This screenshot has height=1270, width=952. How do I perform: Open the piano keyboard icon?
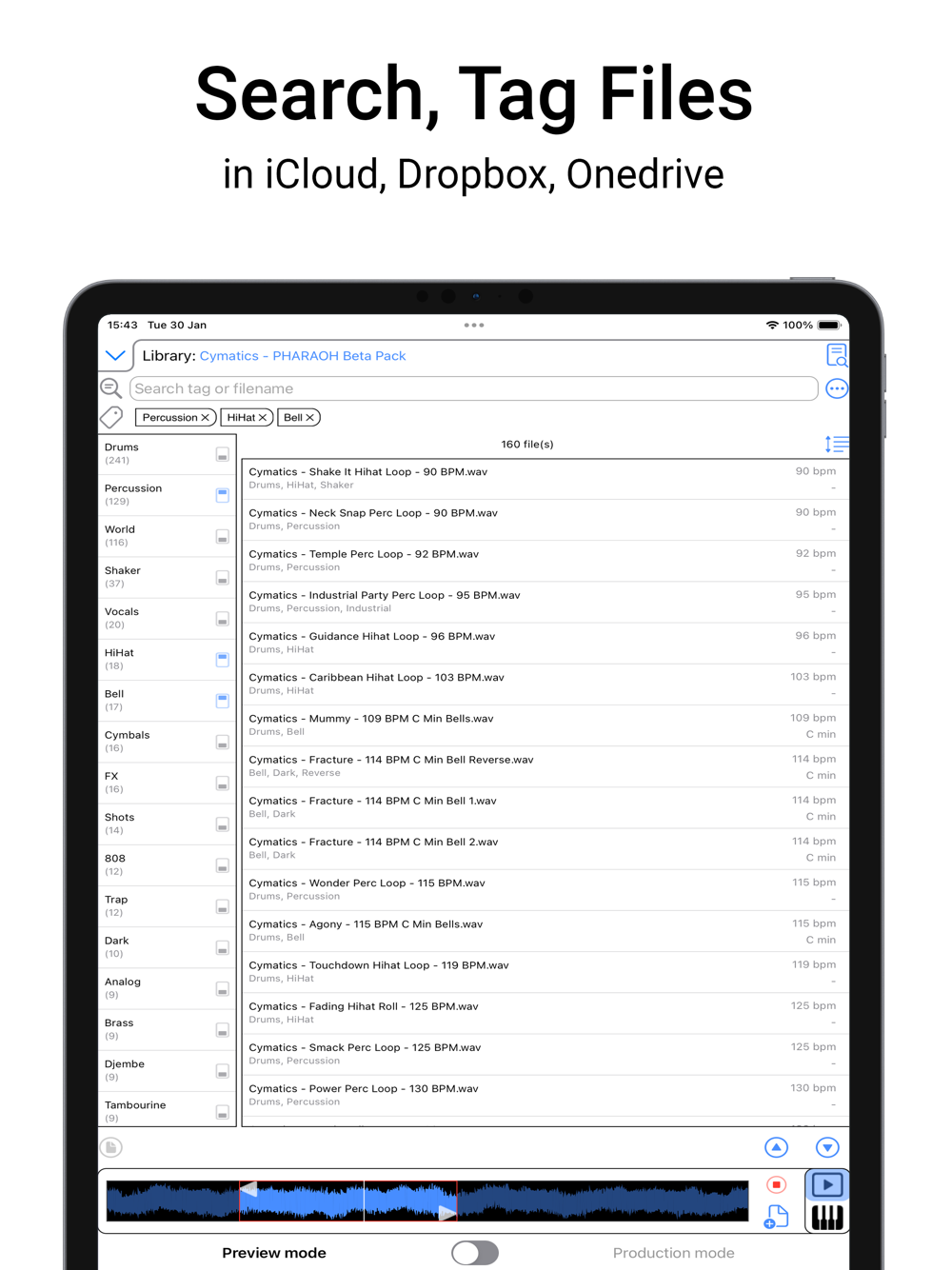coord(827,1218)
